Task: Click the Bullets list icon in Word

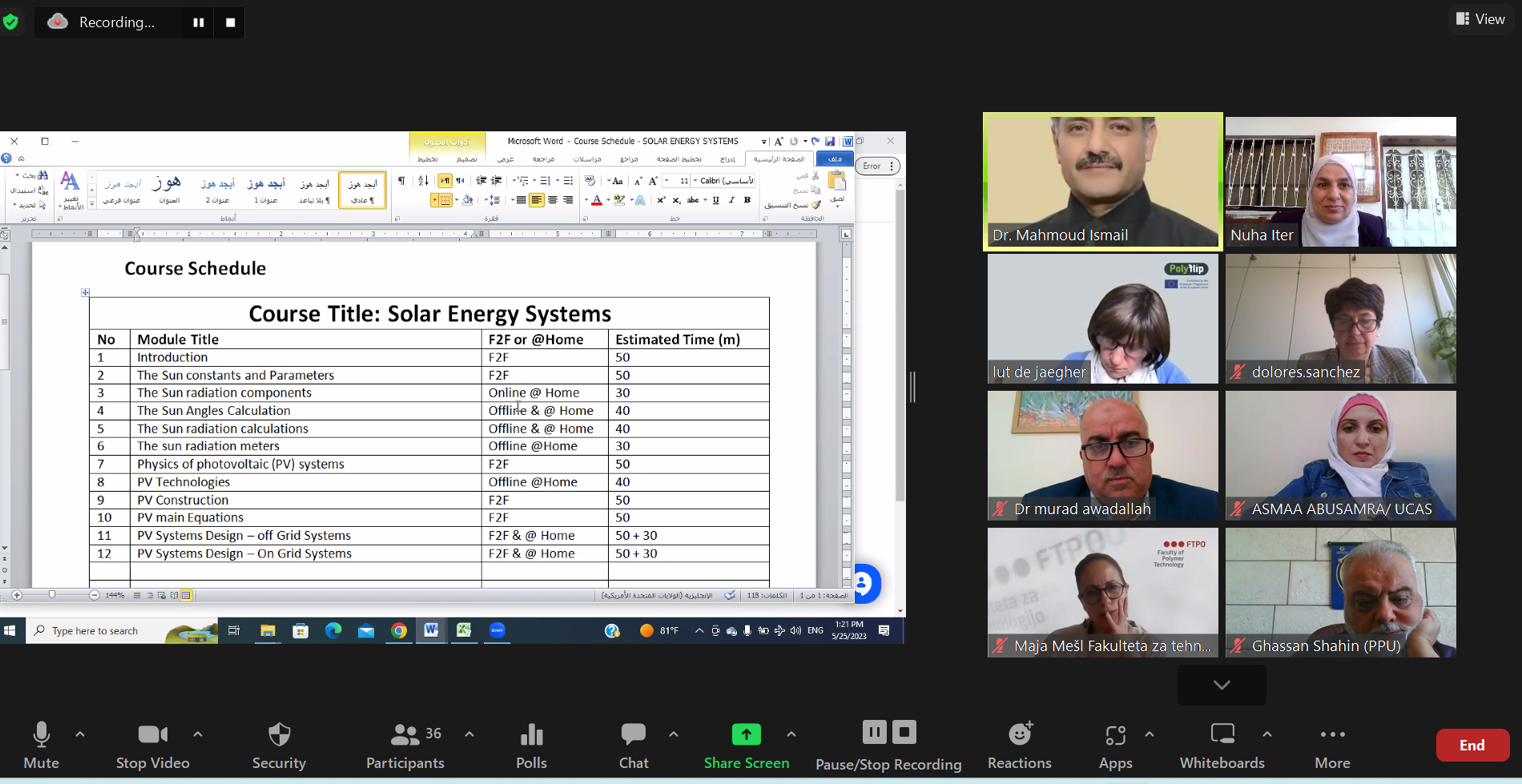Action: (568, 180)
